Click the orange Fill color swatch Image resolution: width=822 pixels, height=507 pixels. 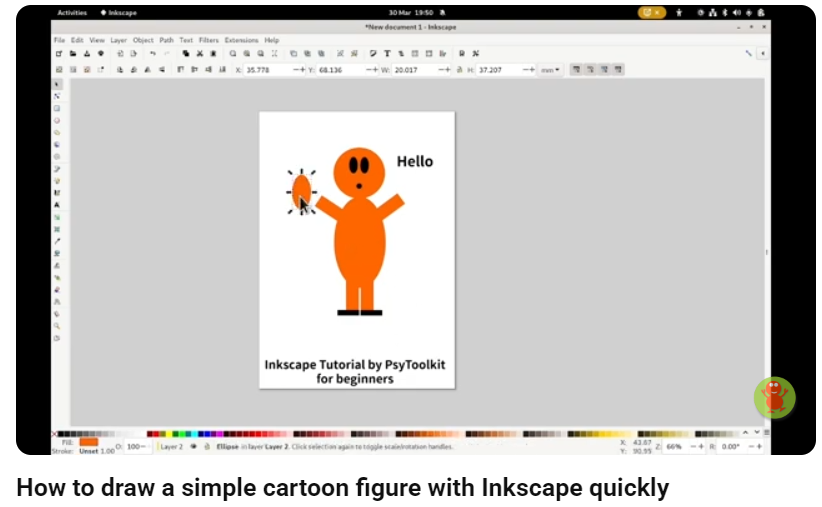point(88,441)
